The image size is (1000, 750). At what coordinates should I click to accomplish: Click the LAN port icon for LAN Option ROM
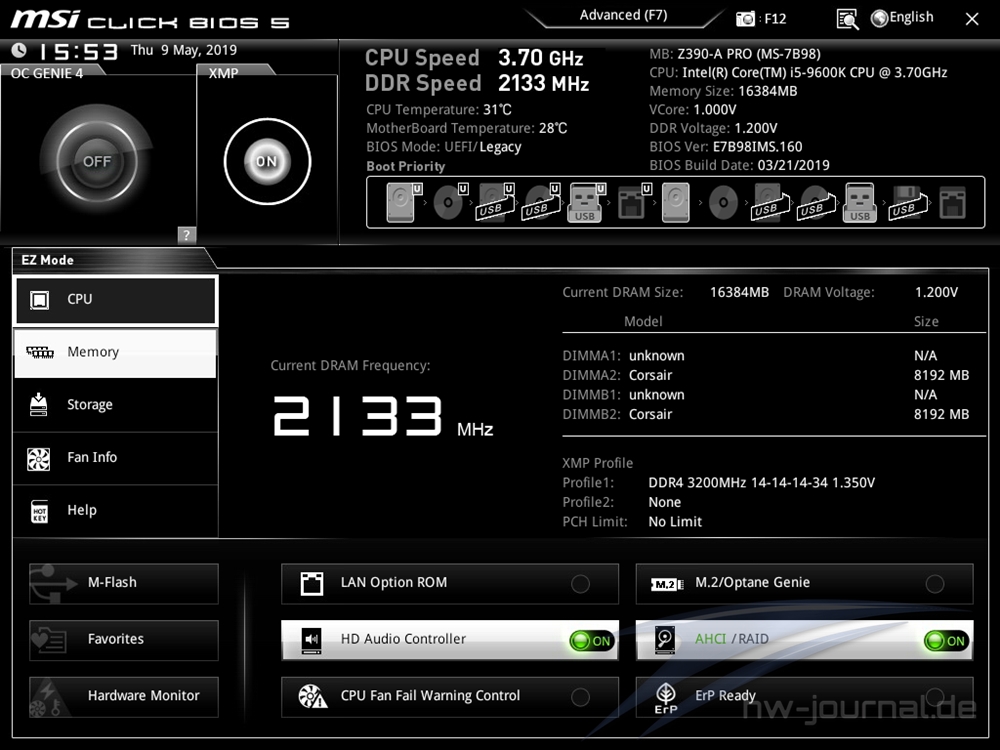312,583
